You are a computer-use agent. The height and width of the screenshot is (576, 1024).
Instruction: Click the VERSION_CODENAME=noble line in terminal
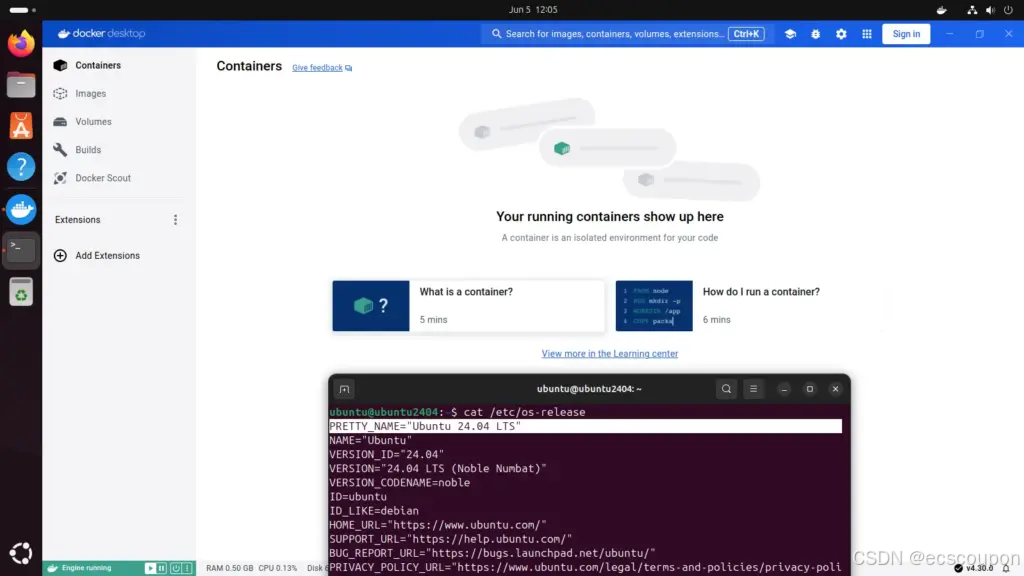pyautogui.click(x=400, y=483)
